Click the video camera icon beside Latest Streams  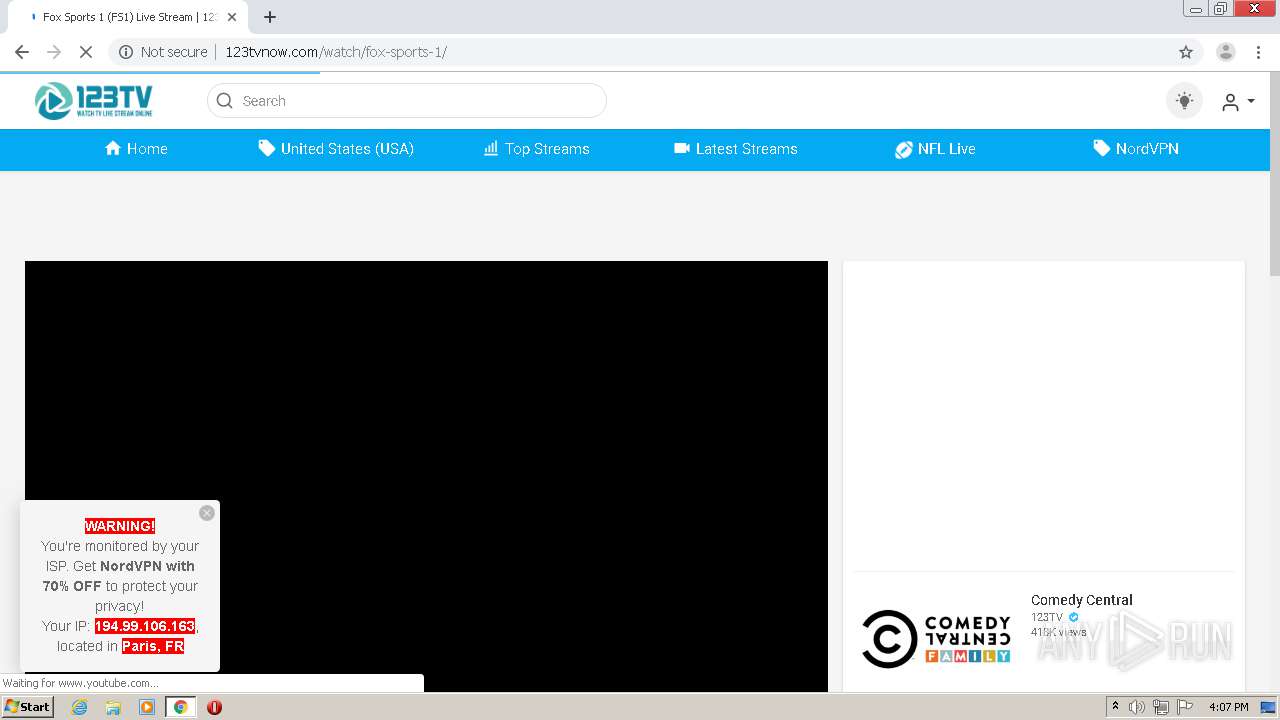pos(682,148)
